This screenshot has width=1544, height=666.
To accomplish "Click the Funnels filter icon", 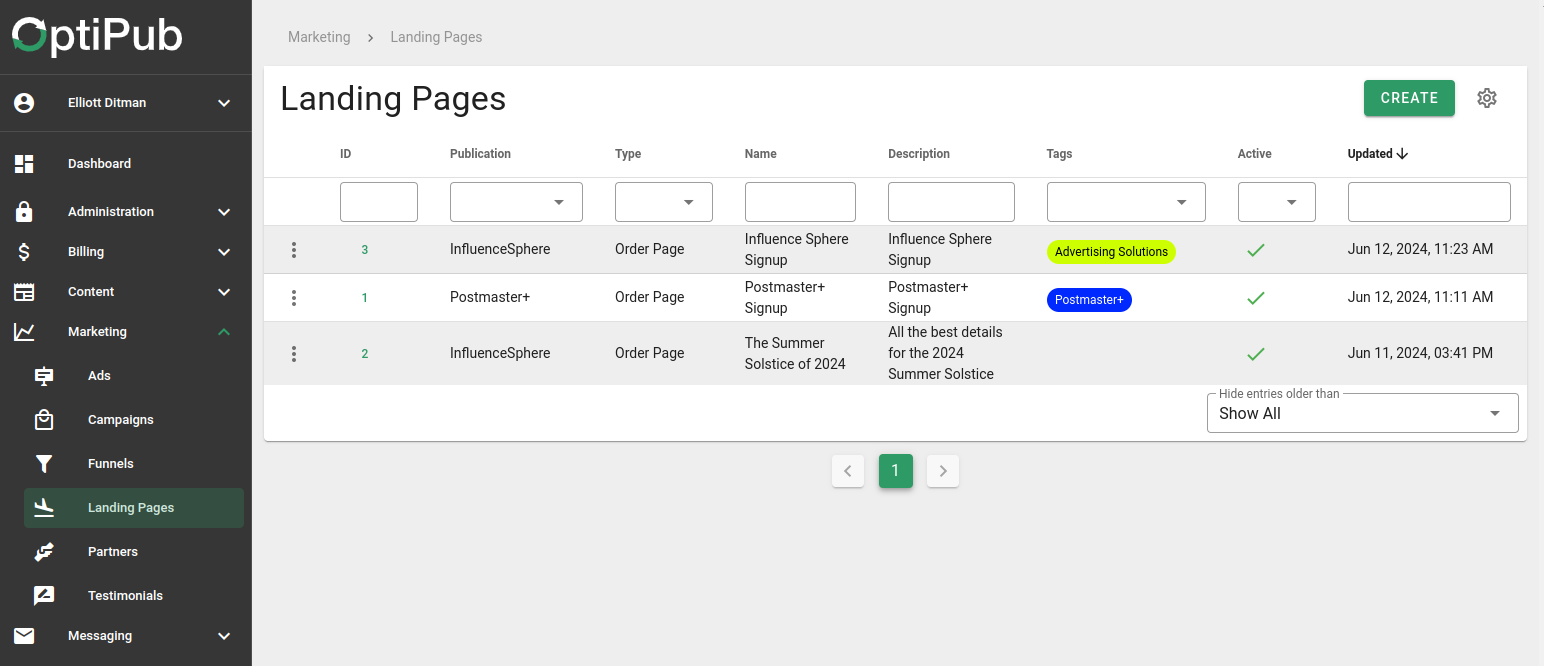I will coord(44,464).
